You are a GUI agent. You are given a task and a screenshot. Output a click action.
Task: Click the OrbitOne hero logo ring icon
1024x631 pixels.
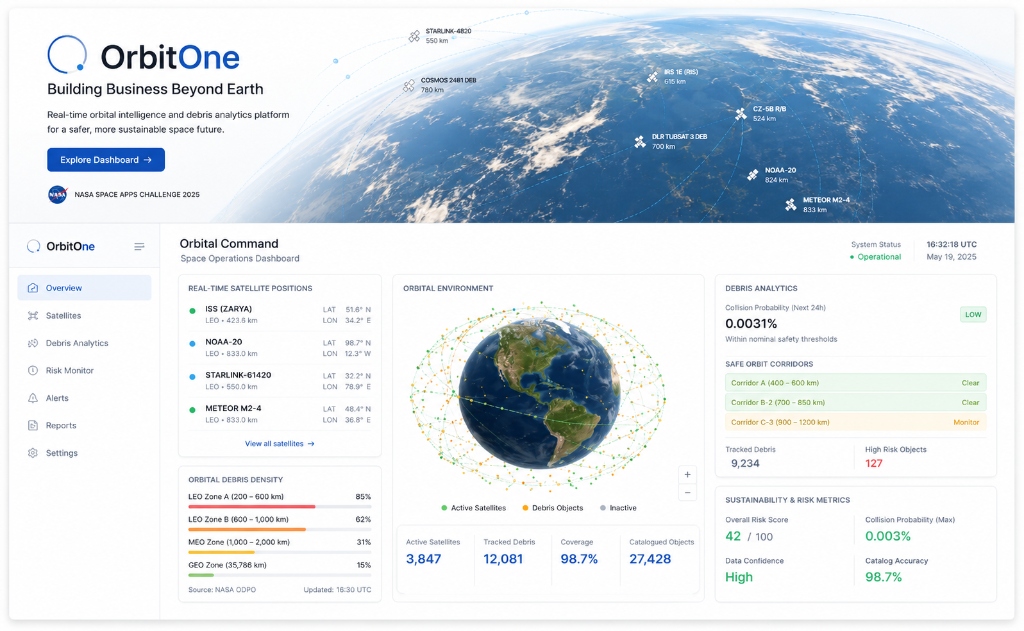[x=67, y=54]
